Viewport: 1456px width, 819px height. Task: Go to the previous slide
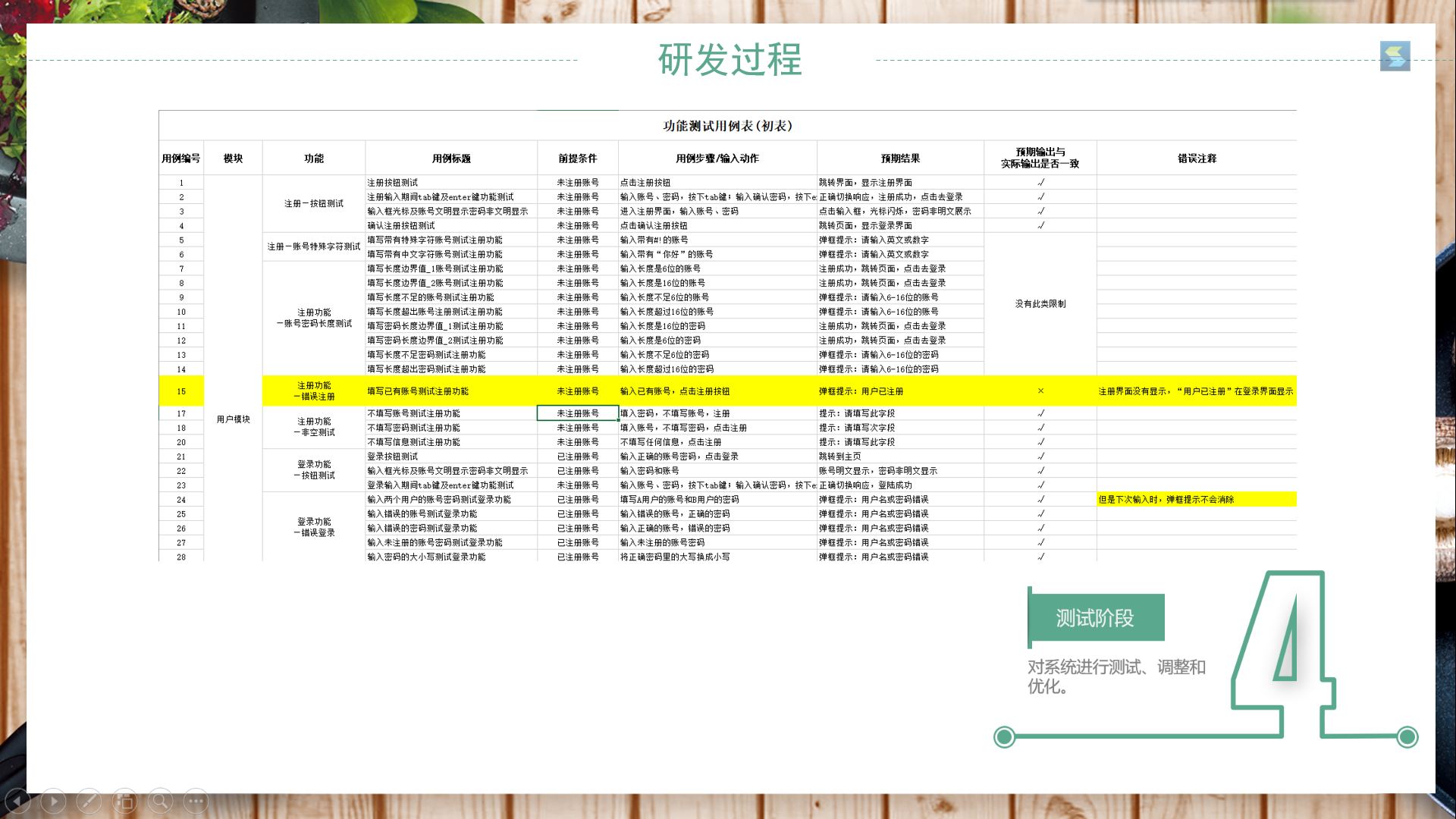18,801
